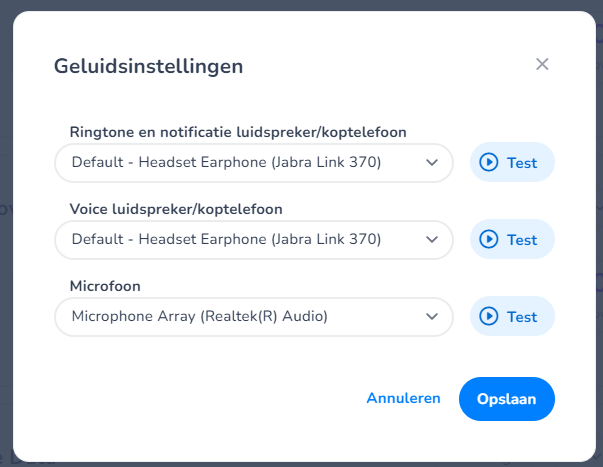Click the Geluidsinstellingen dialog title
The image size is (603, 467).
click(148, 67)
